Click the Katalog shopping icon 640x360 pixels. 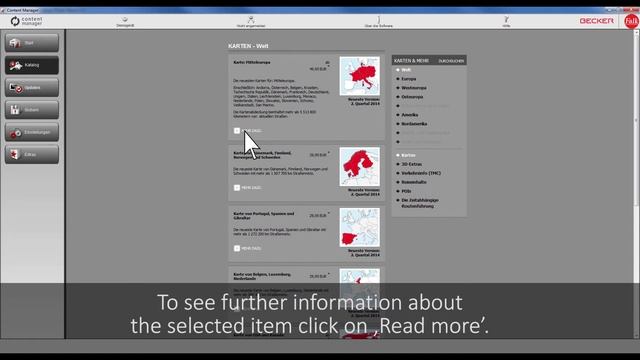point(16,65)
